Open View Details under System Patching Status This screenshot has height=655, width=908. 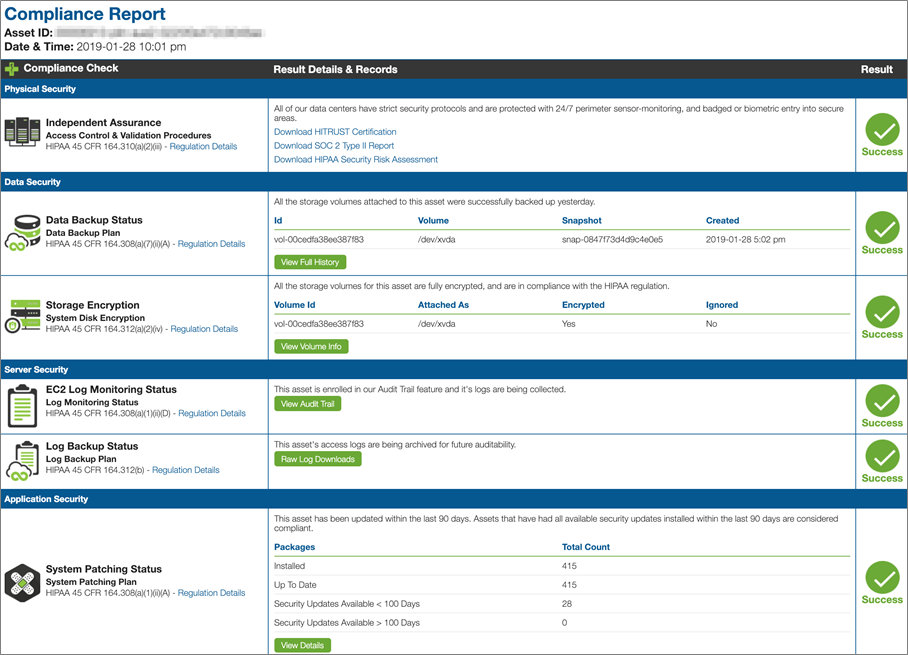coord(302,645)
